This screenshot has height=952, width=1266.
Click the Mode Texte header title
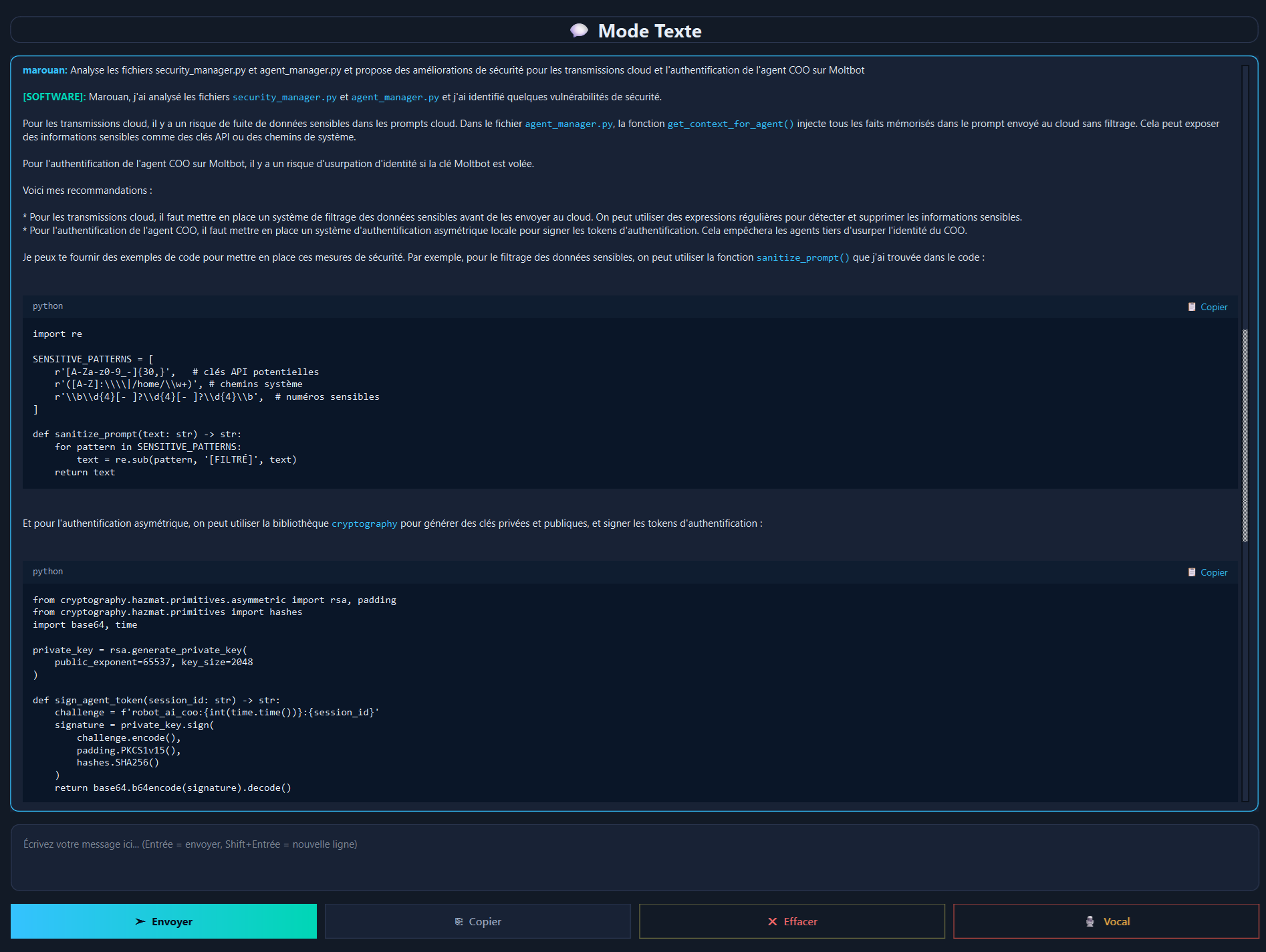click(649, 31)
